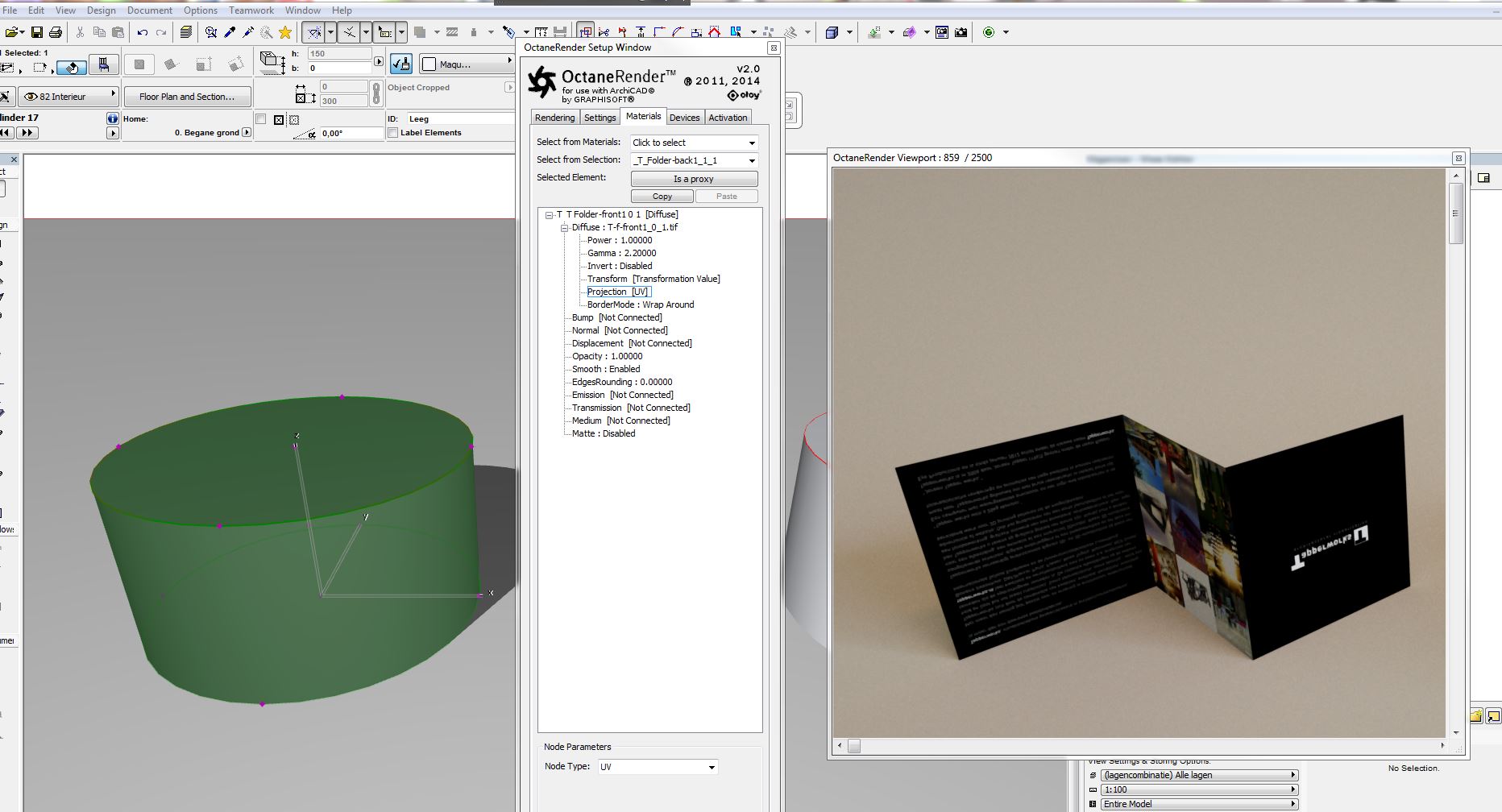Collapse the T_Folder-front1 material tree node
1502x812 pixels.
pos(550,215)
